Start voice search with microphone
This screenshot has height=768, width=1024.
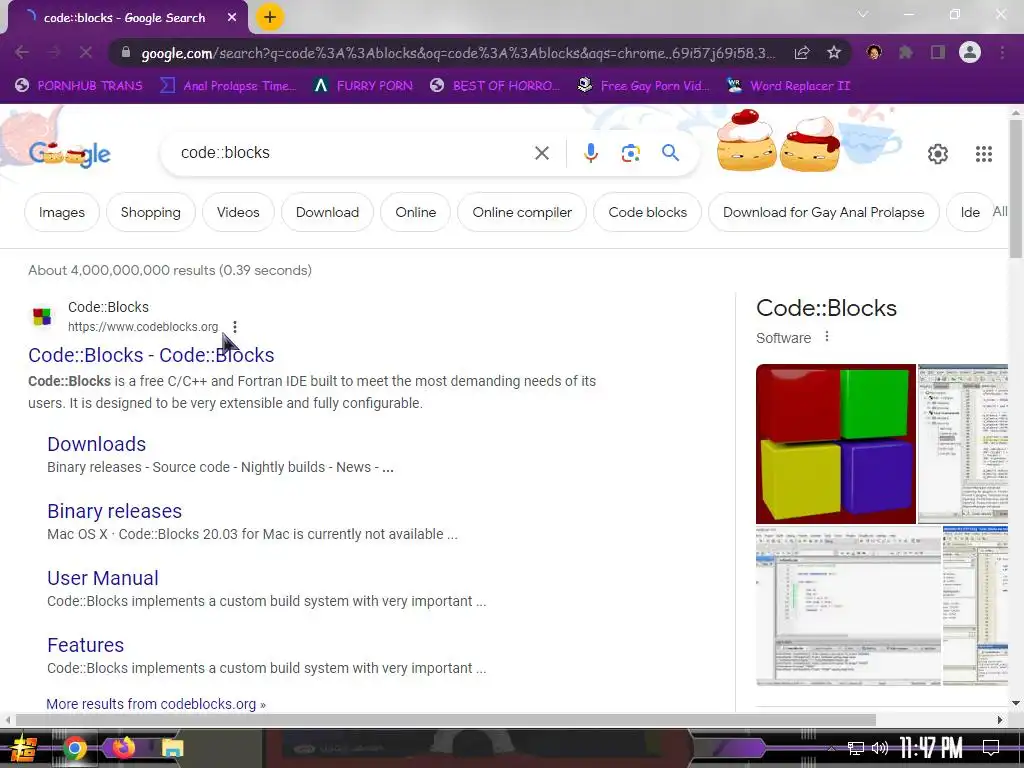click(x=590, y=153)
